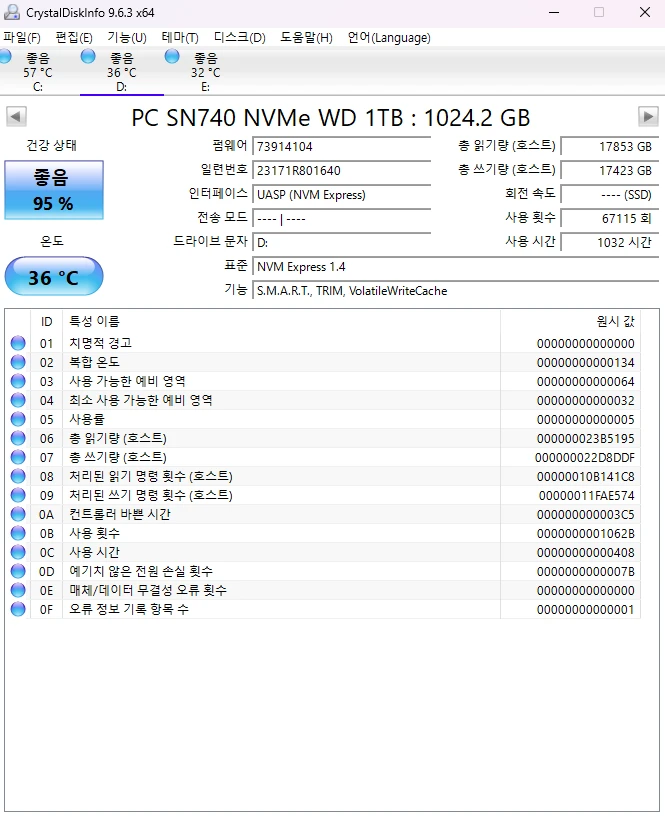Open the 기능(U) menu
This screenshot has height=816, width=665.
[127, 37]
